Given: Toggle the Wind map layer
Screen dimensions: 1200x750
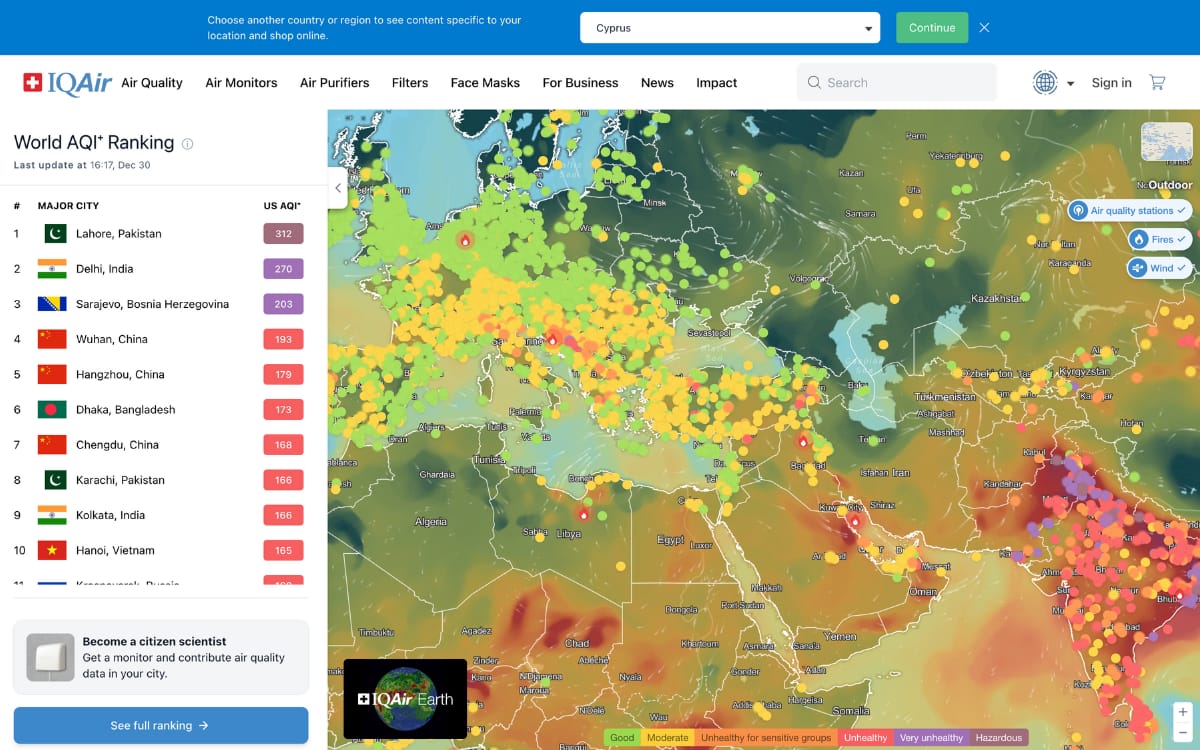Looking at the screenshot, I should 1160,268.
